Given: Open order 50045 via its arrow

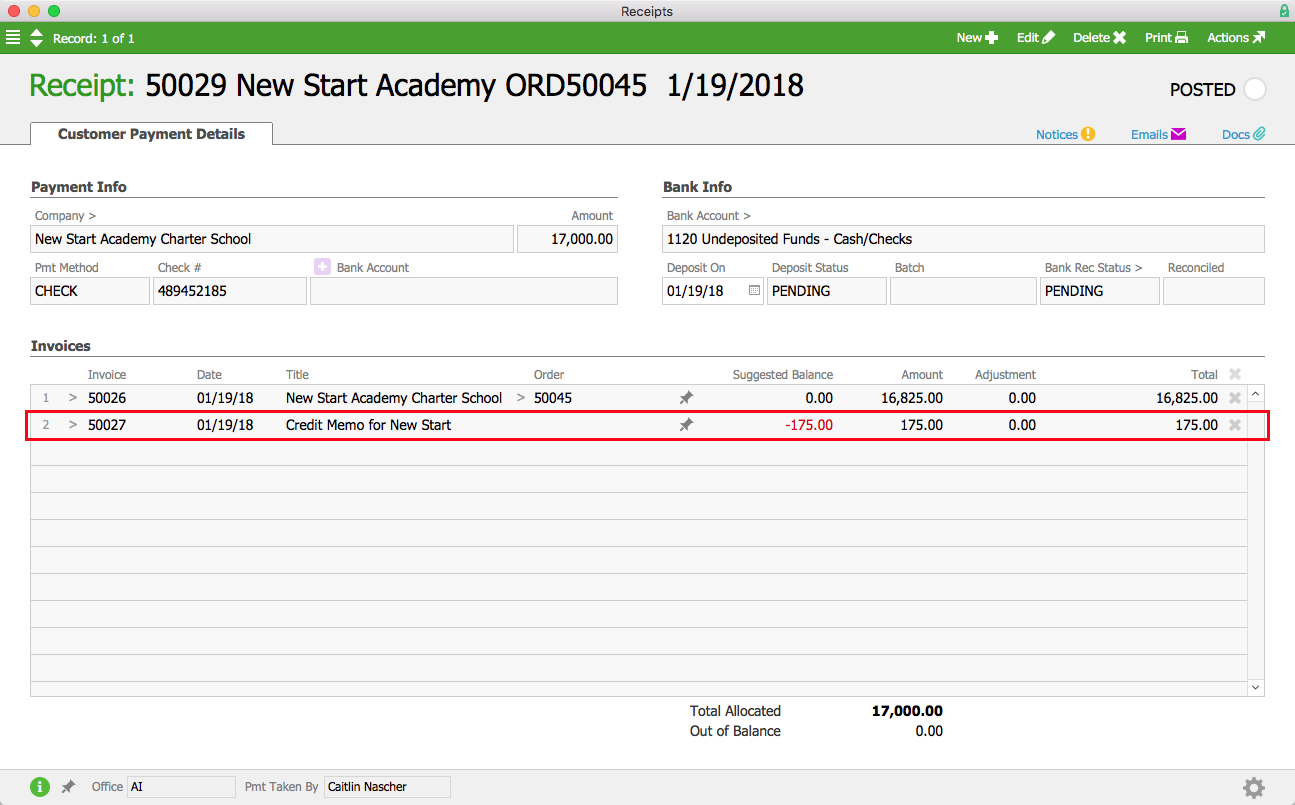Looking at the screenshot, I should [521, 398].
